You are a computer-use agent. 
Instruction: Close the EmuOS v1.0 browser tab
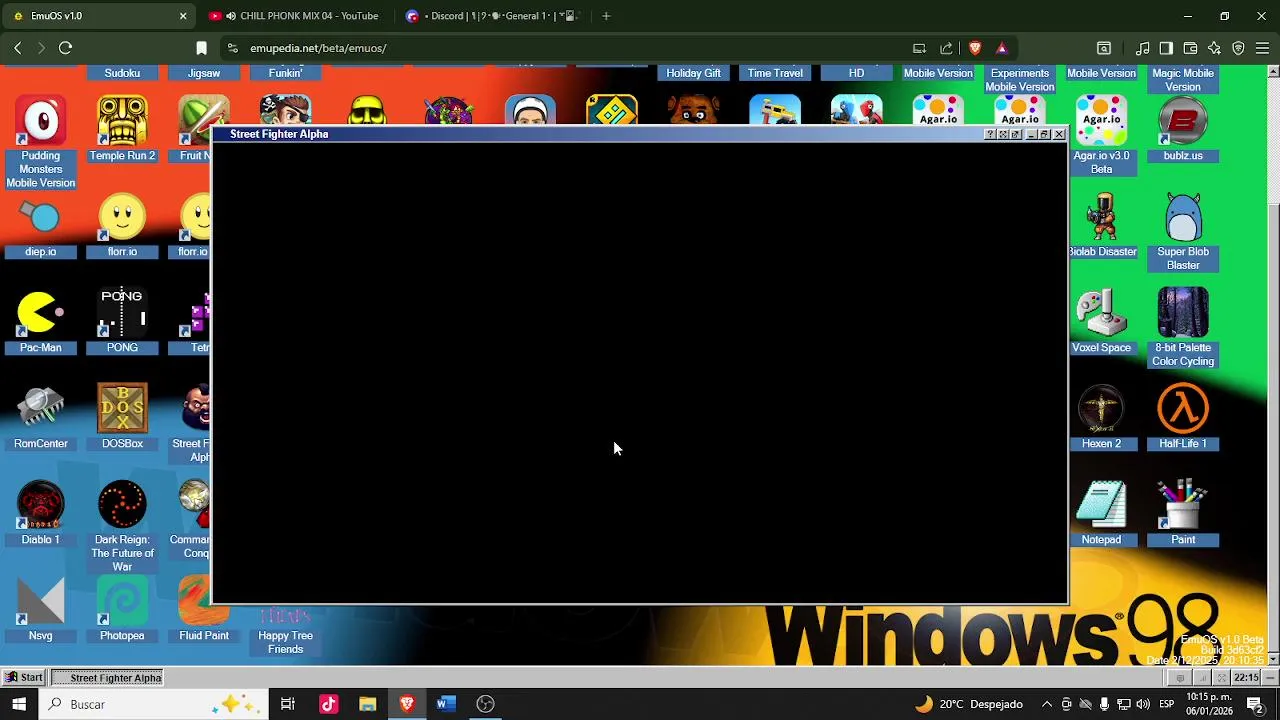pos(183,16)
